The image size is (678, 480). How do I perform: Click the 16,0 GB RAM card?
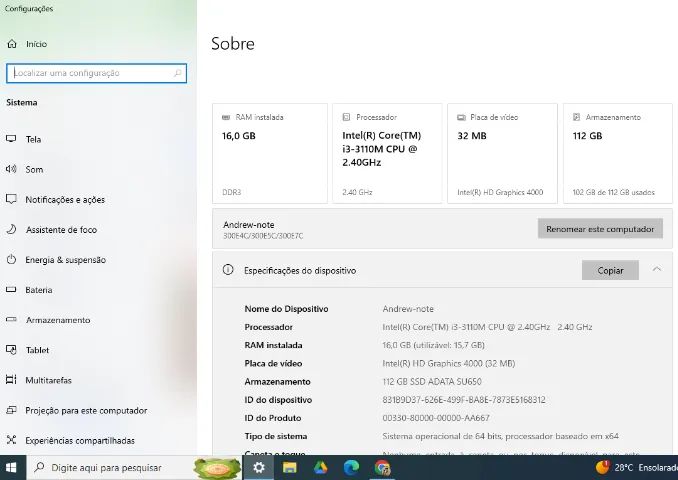(x=270, y=153)
